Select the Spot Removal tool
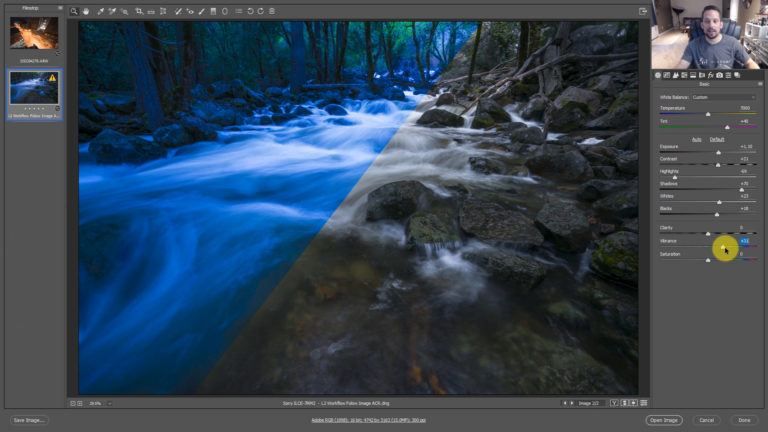The image size is (768, 432). point(178,11)
